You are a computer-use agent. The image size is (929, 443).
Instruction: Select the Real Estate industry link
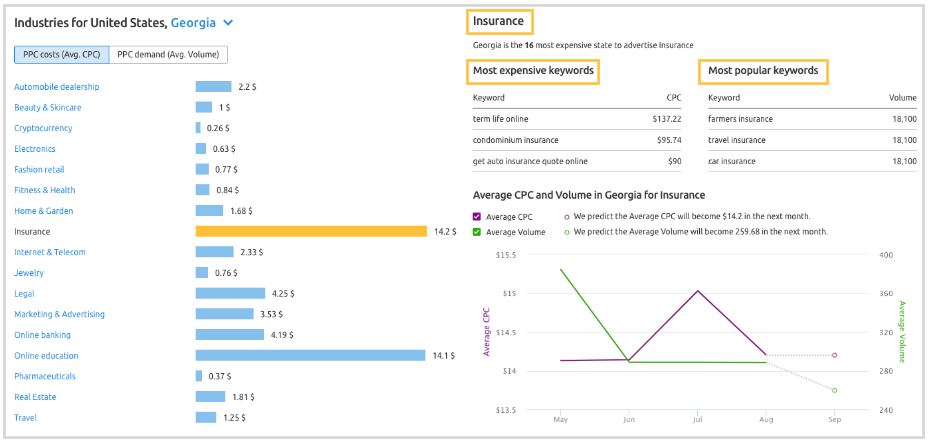coord(35,397)
